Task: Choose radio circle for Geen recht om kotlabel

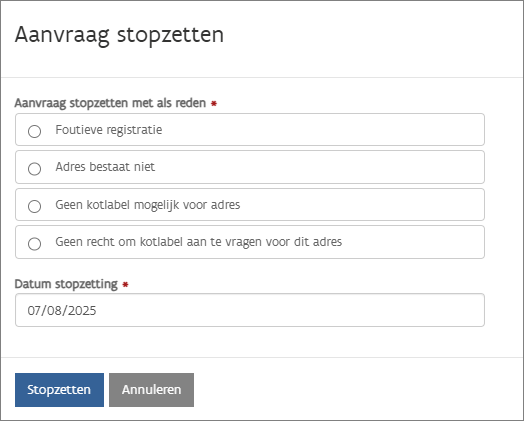Action: (34, 244)
